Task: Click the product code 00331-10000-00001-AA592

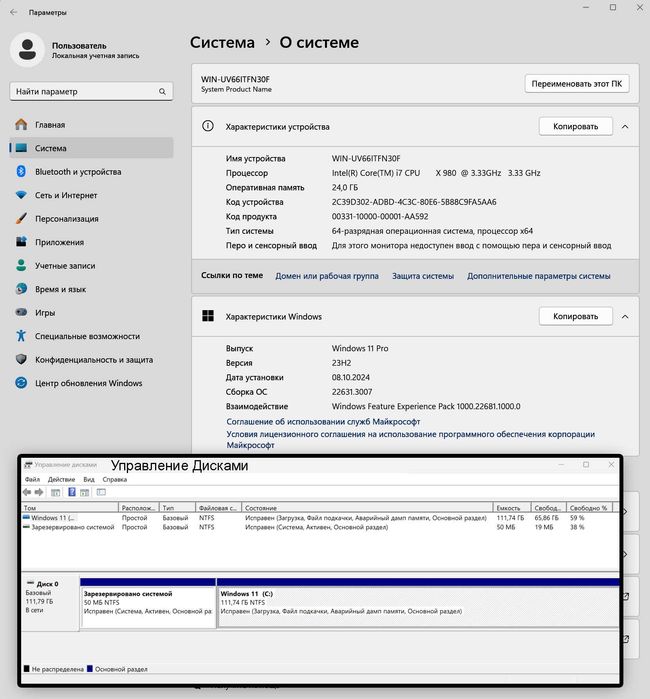Action: [380, 217]
